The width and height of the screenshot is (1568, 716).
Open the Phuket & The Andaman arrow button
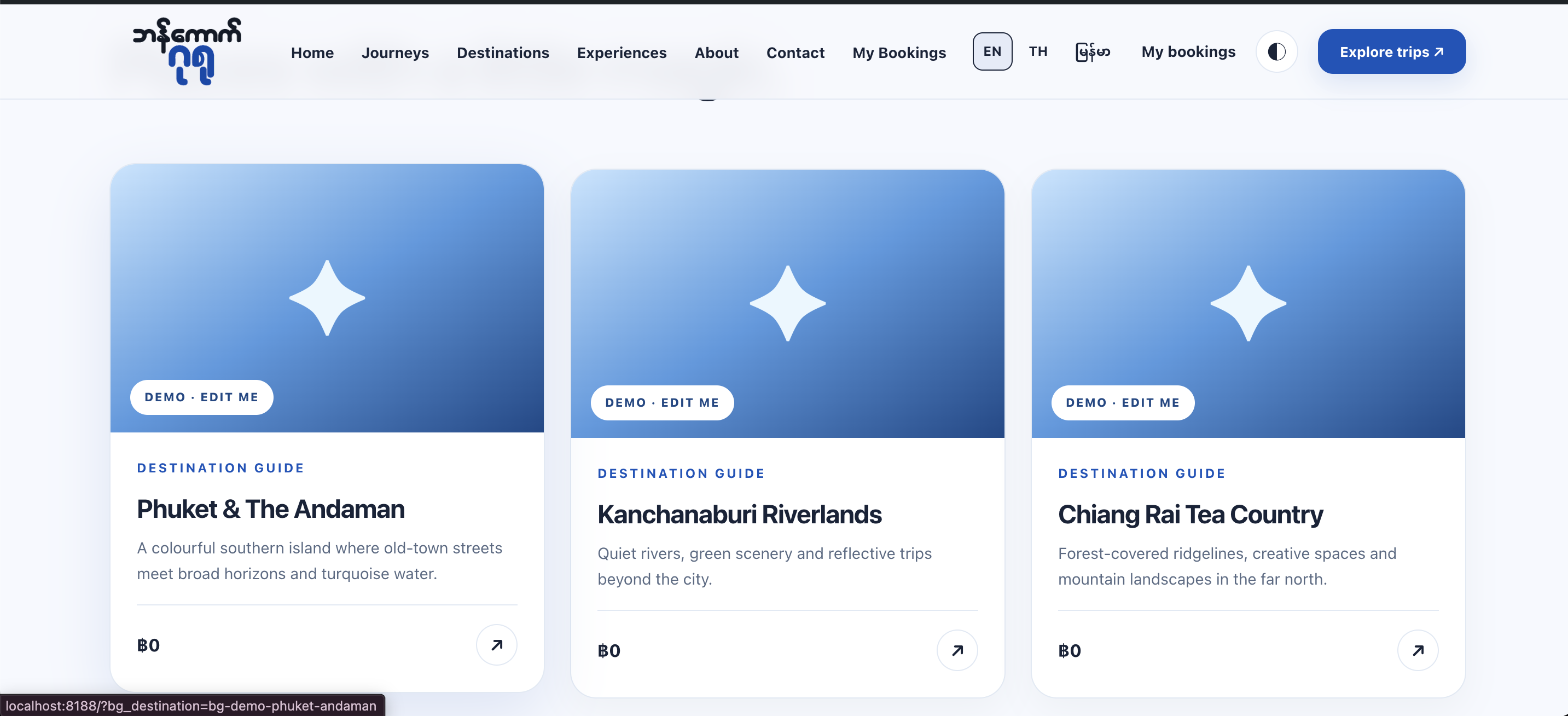click(497, 645)
